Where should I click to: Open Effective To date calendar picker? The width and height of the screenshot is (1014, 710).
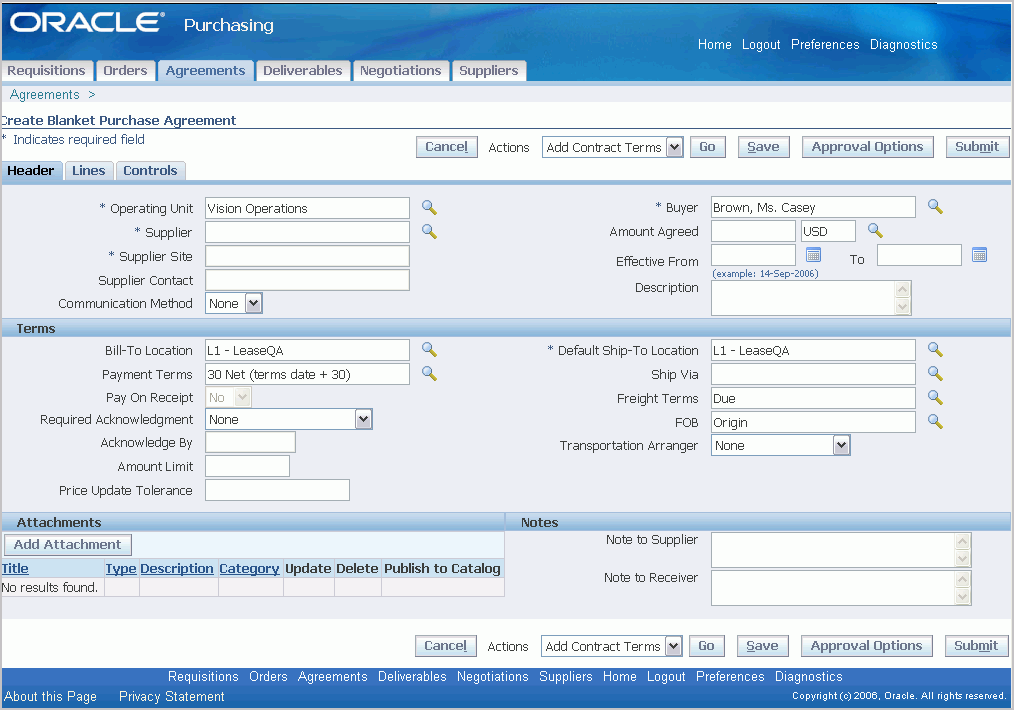point(980,255)
